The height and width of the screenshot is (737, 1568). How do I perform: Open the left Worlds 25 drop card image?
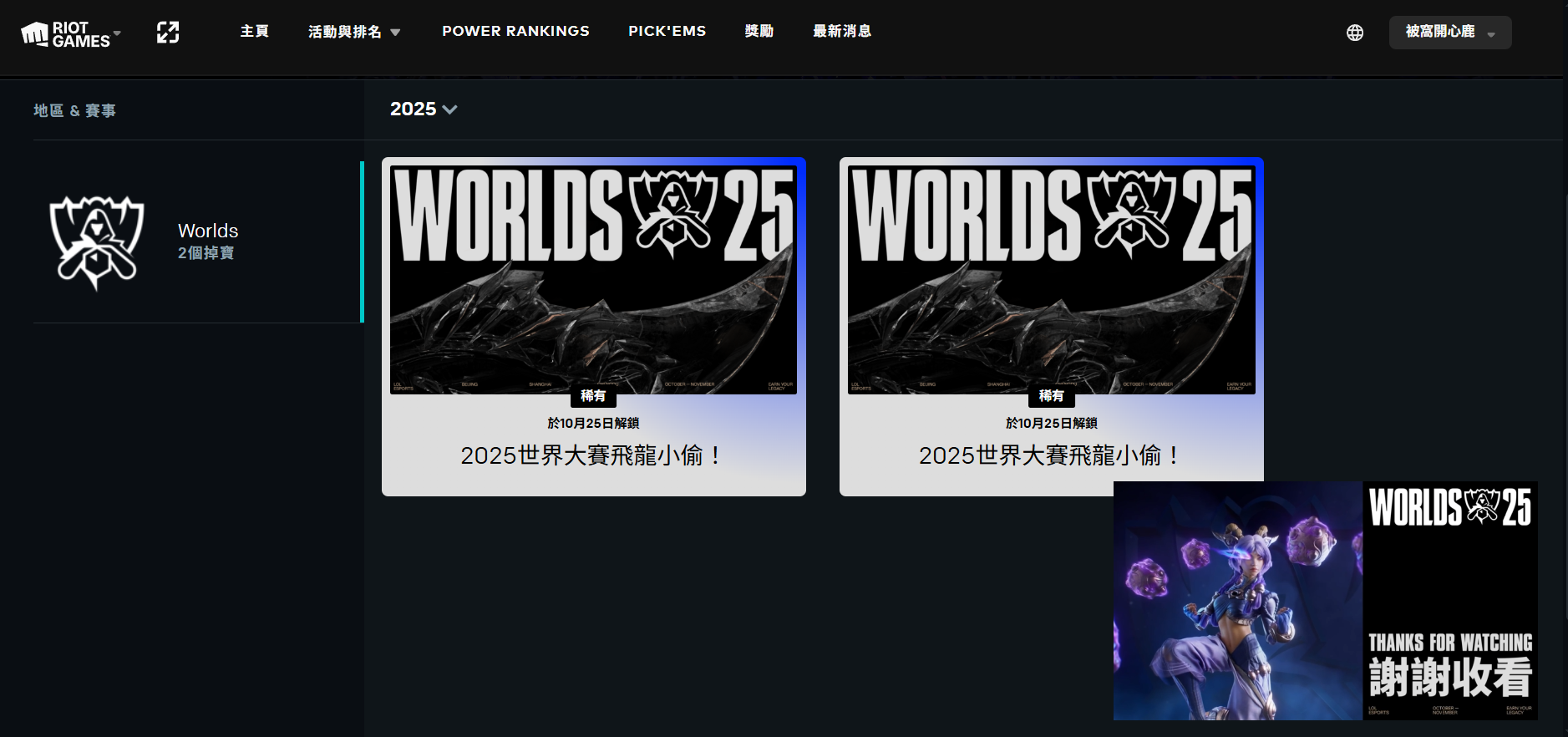[593, 280]
